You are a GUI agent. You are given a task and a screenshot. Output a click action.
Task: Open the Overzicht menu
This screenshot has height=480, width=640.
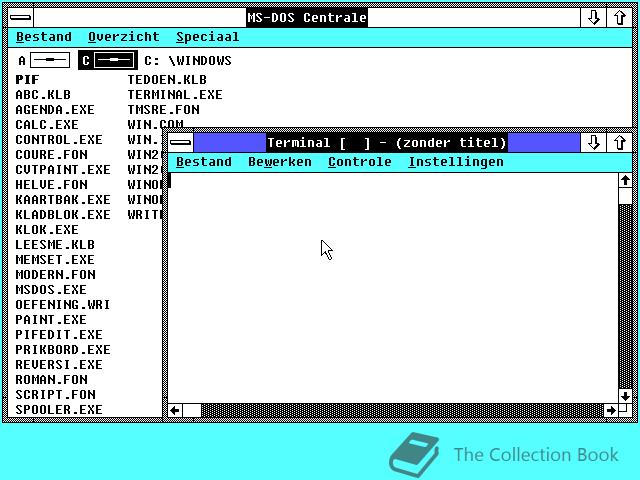click(124, 37)
